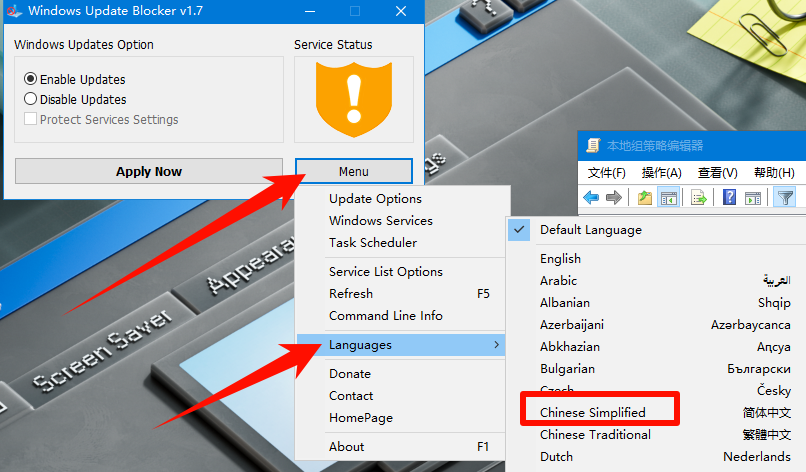Open the 查看(V) menu in Group Policy Editor
The image size is (806, 472).
click(x=718, y=173)
